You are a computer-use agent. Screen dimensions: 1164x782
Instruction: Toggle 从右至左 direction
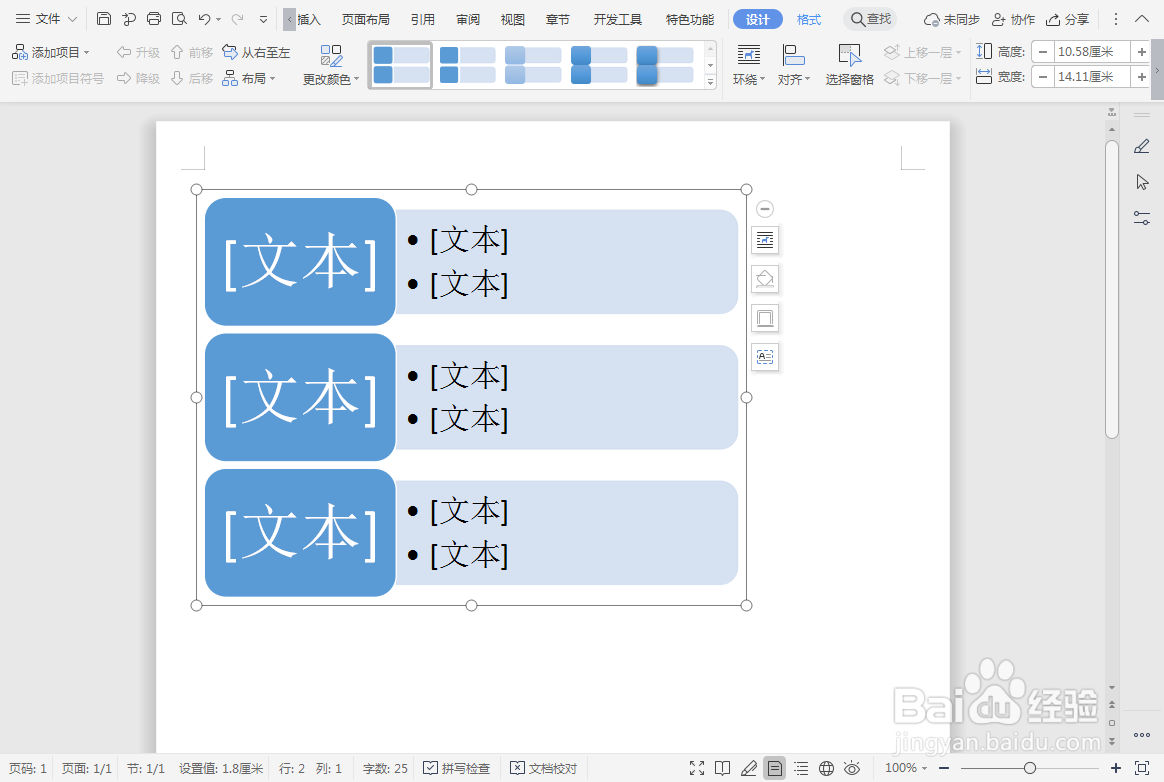[x=256, y=52]
